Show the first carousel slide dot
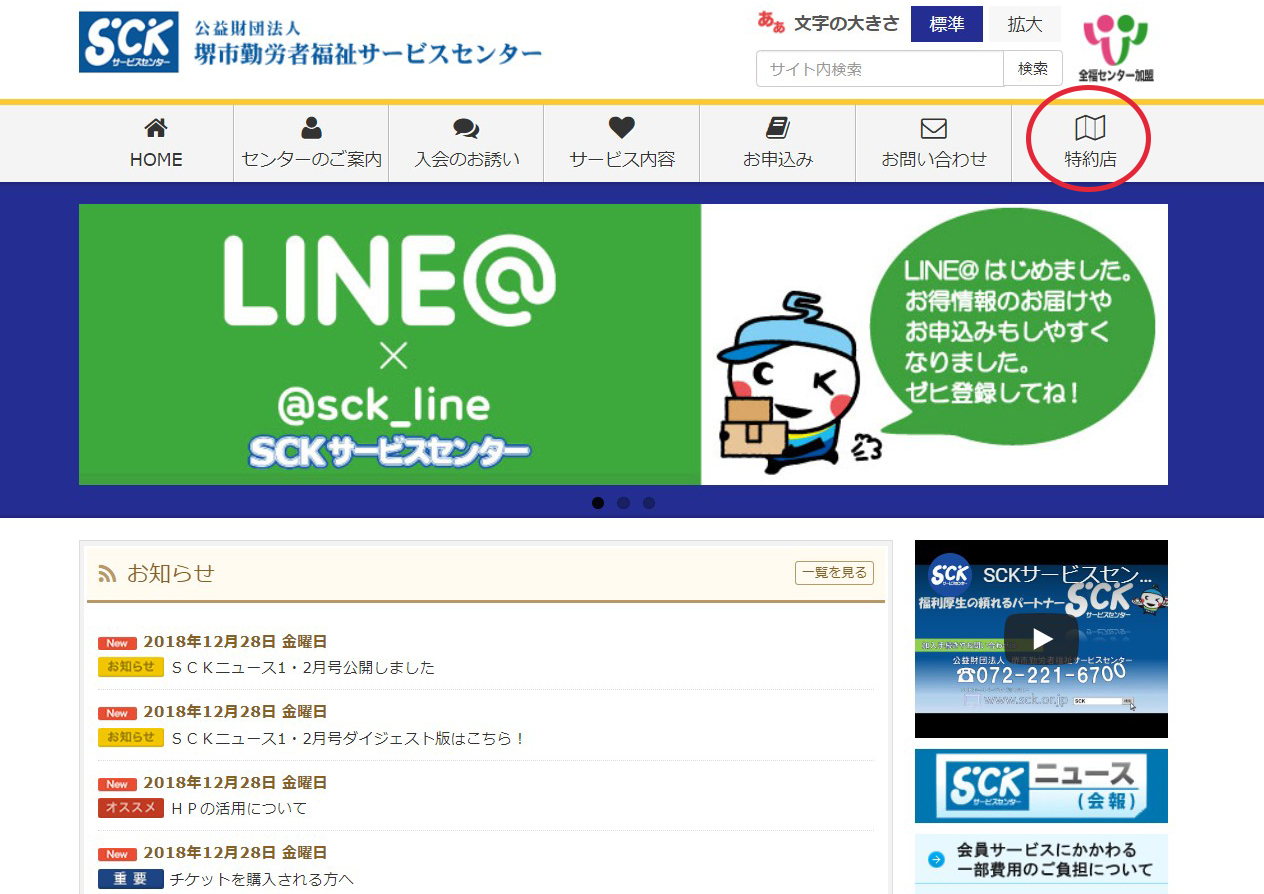 click(x=598, y=503)
